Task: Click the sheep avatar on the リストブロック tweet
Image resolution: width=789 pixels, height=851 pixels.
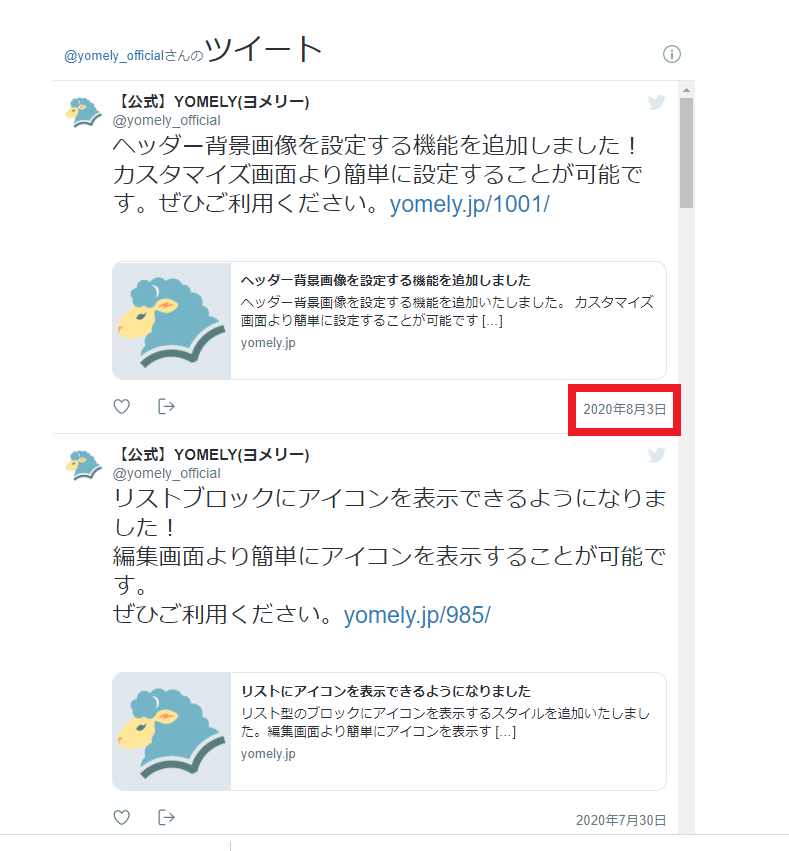Action: point(83,465)
